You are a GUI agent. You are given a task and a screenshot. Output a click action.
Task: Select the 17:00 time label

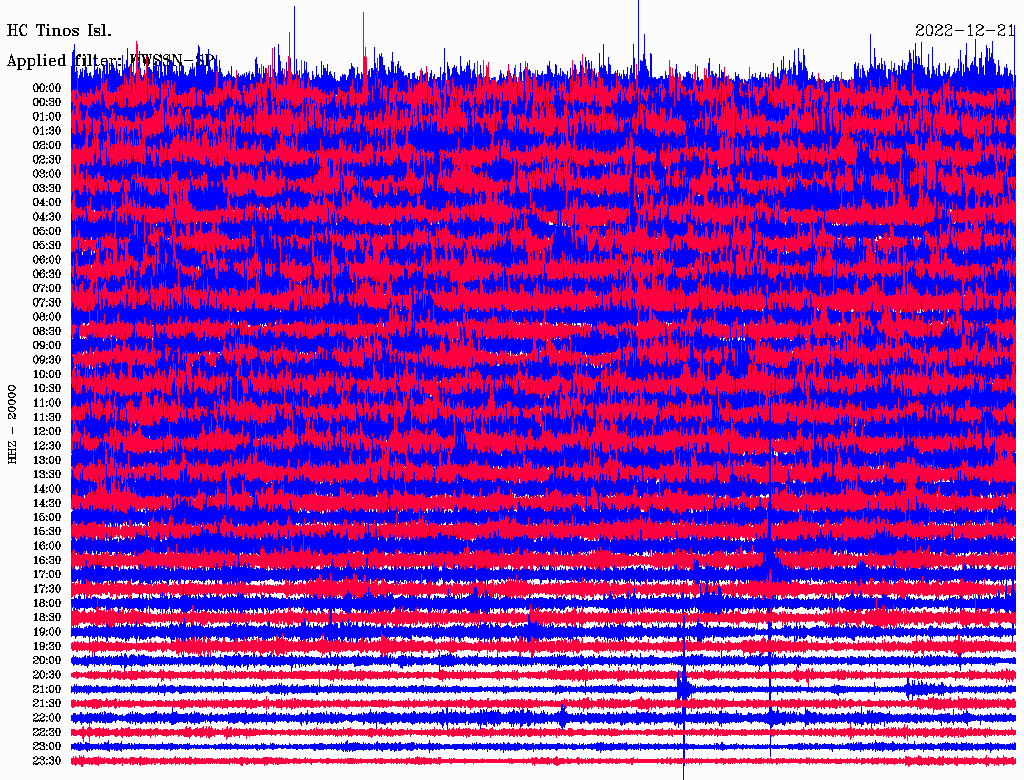click(x=47, y=574)
